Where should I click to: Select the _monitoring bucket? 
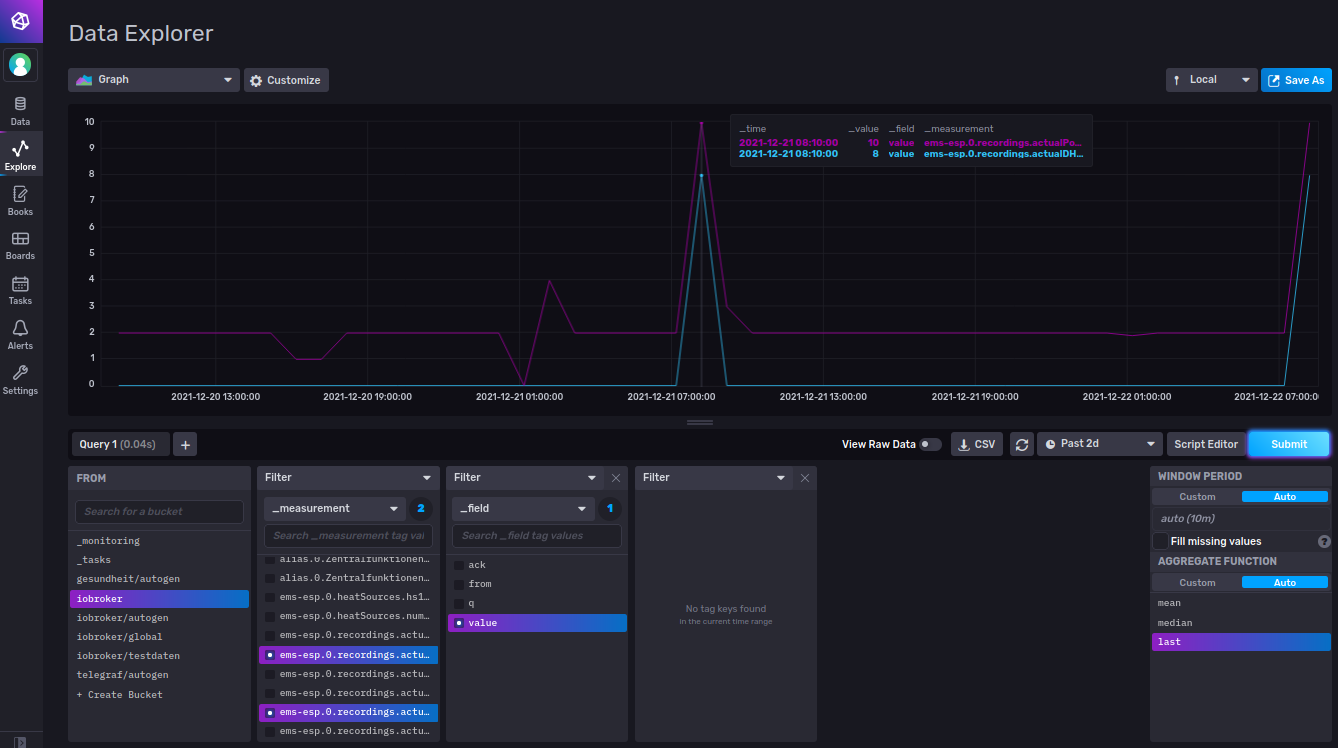pos(159,541)
